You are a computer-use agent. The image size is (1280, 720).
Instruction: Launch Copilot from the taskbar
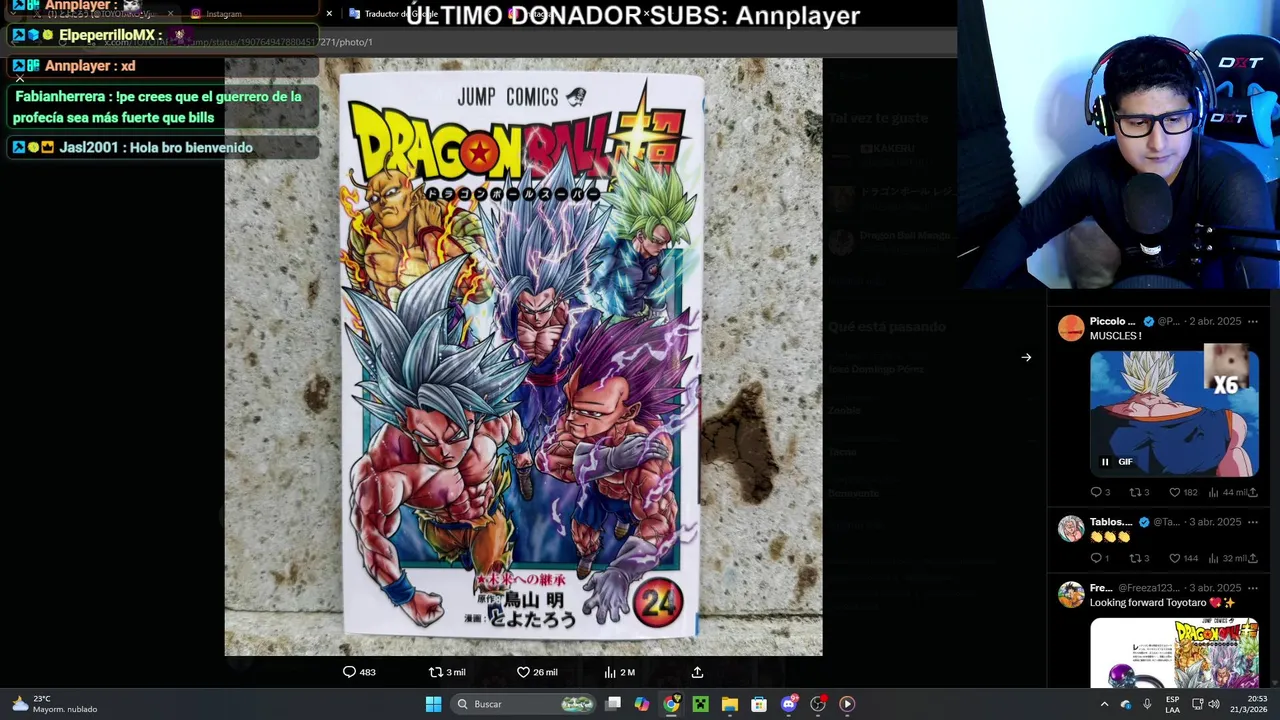(x=642, y=704)
